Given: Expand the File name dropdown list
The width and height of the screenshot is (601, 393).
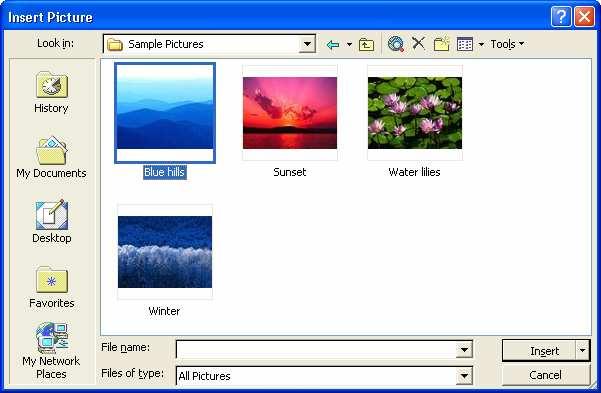Looking at the screenshot, I should (464, 349).
